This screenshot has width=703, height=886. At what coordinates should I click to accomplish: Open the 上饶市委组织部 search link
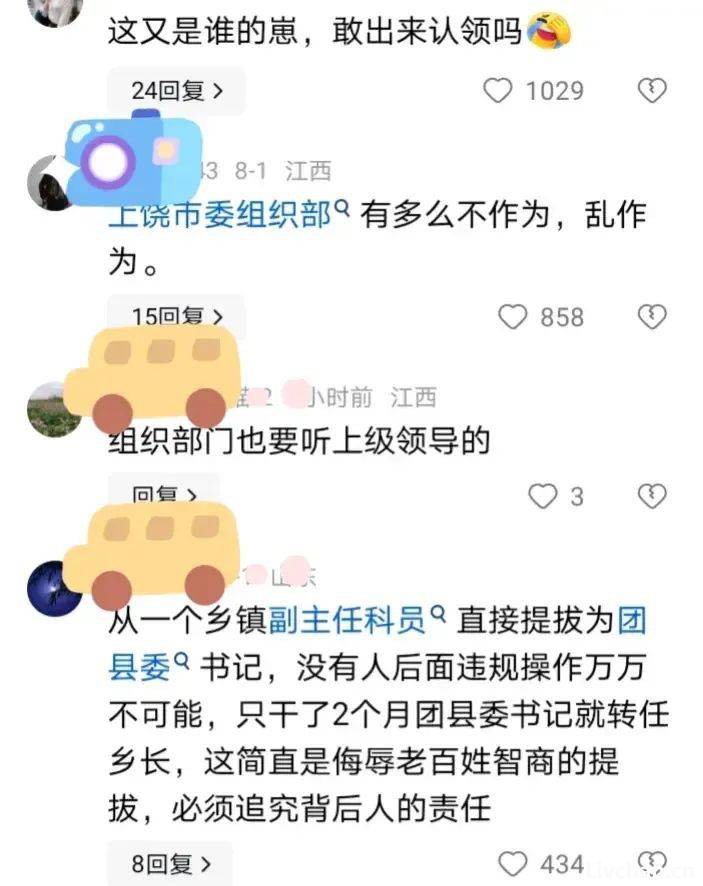click(220, 215)
